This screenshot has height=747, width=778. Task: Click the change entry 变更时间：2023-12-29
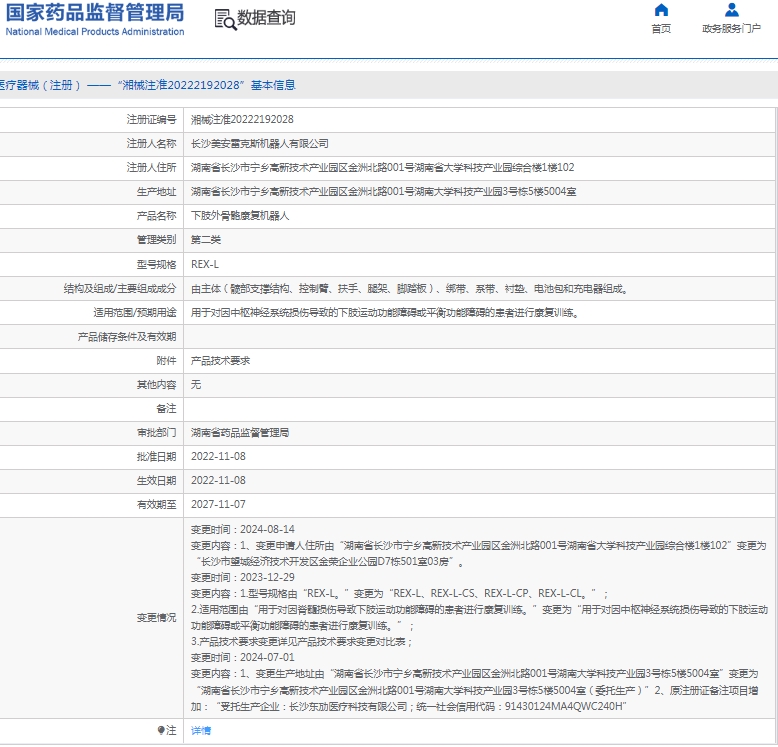[x=243, y=577]
